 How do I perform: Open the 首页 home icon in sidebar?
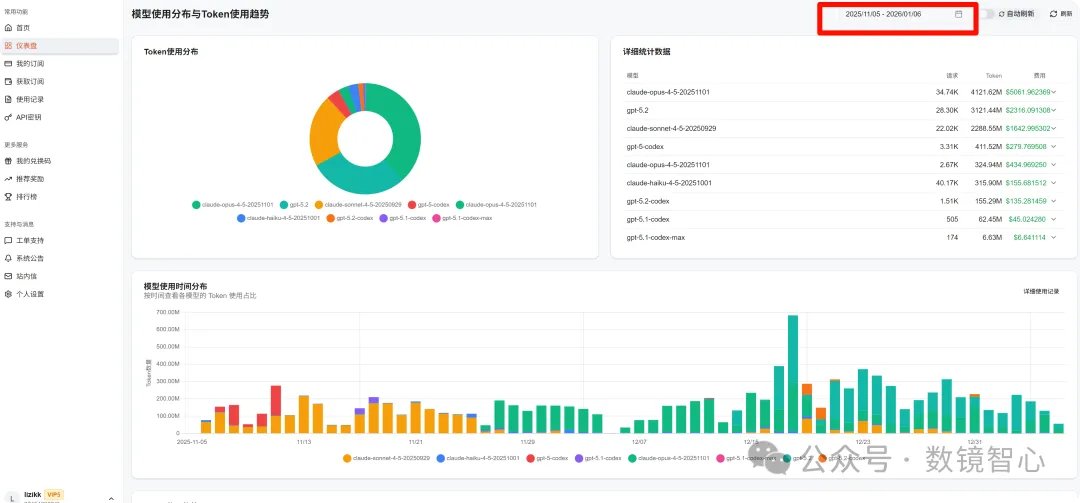click(x=8, y=28)
